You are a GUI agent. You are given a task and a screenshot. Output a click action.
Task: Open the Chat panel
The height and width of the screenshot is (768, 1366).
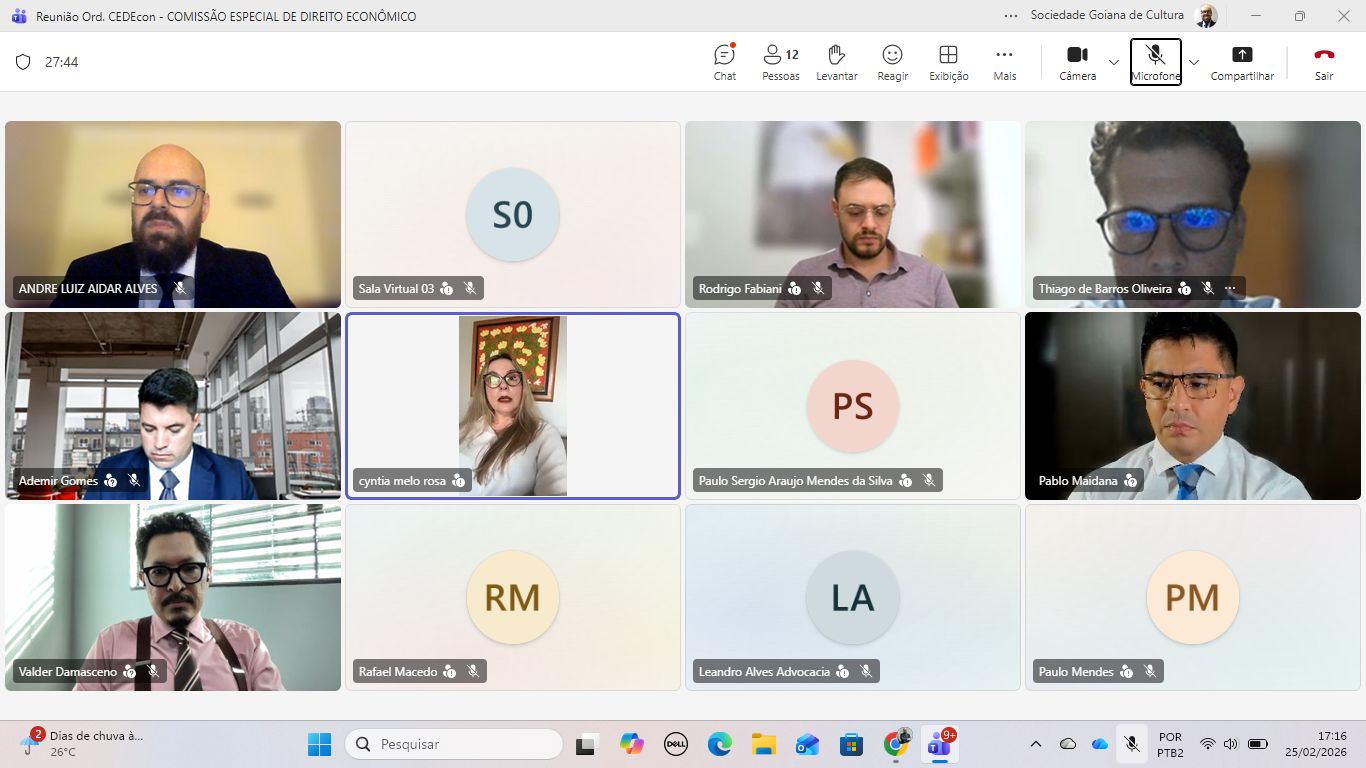pyautogui.click(x=725, y=62)
